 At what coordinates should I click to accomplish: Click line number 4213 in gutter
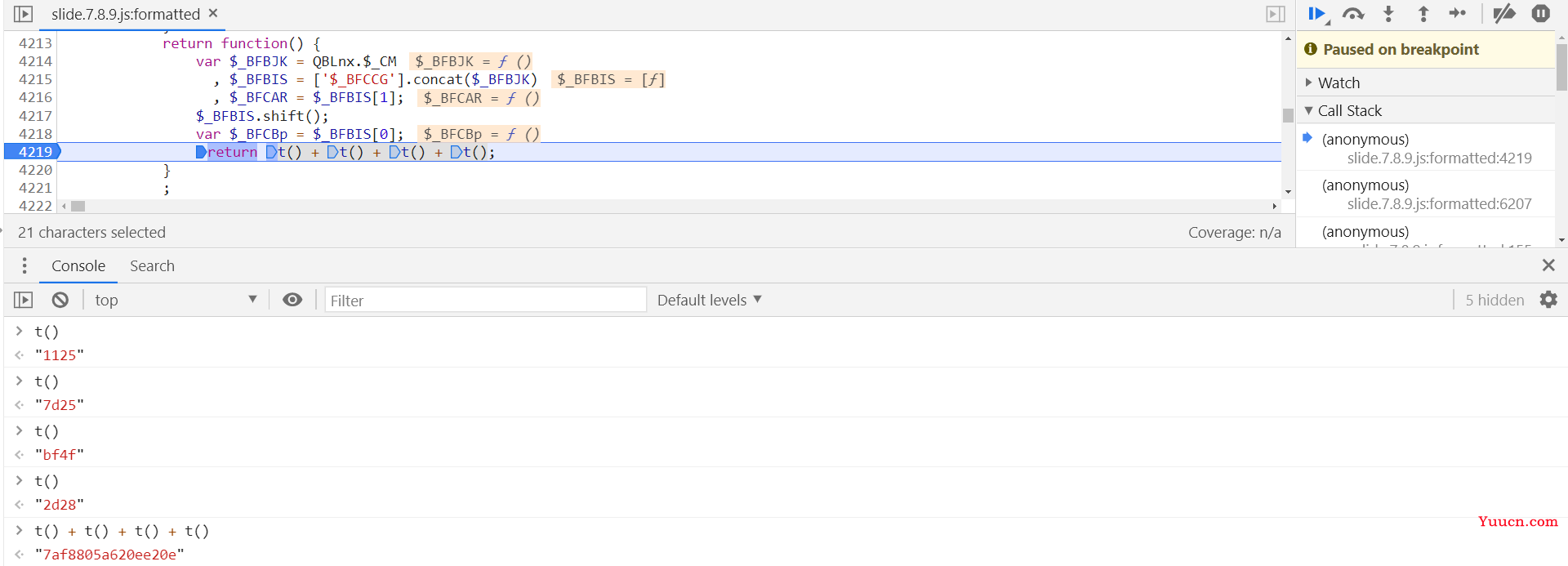point(35,43)
